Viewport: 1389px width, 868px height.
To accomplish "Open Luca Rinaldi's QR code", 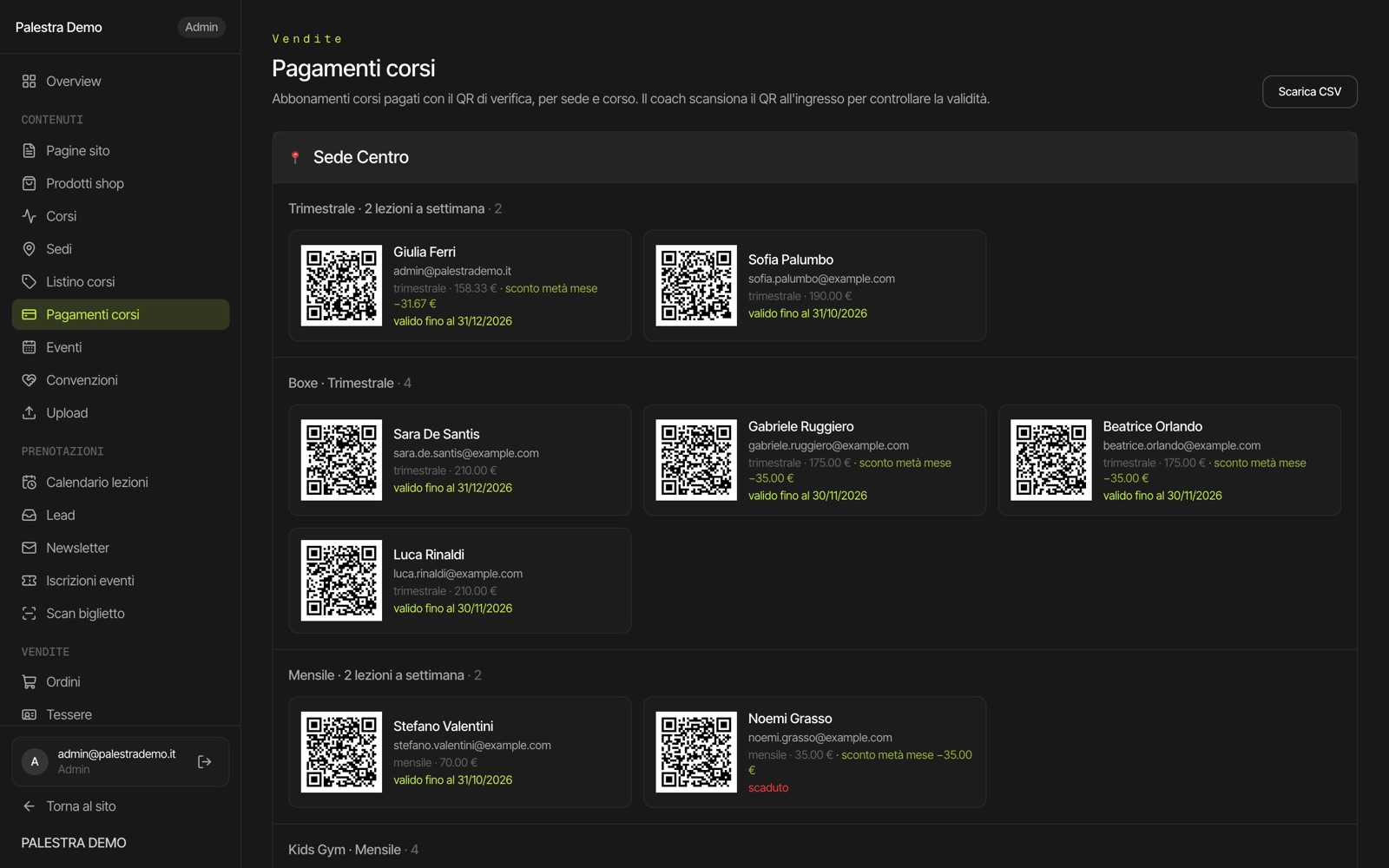I will click(341, 581).
